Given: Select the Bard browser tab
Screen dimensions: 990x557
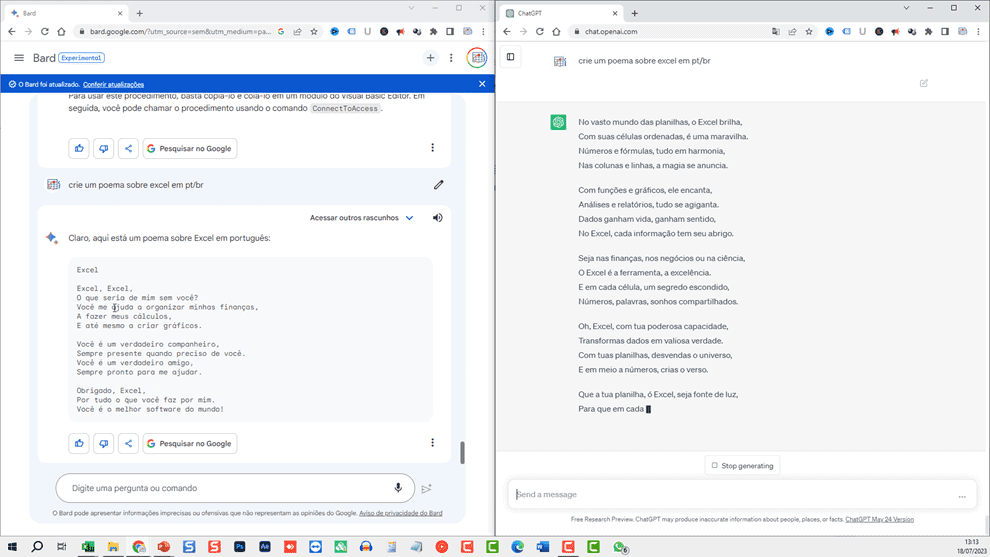Looking at the screenshot, I should 60,13.
